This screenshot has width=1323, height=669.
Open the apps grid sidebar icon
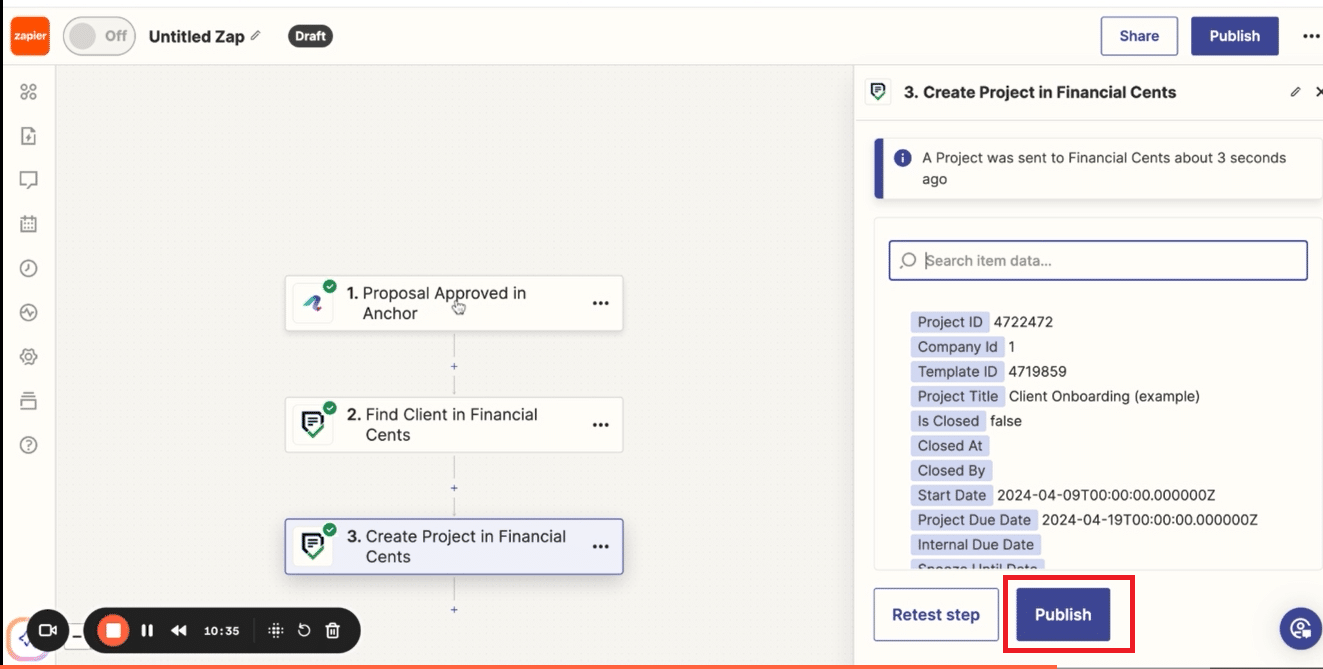(x=28, y=92)
